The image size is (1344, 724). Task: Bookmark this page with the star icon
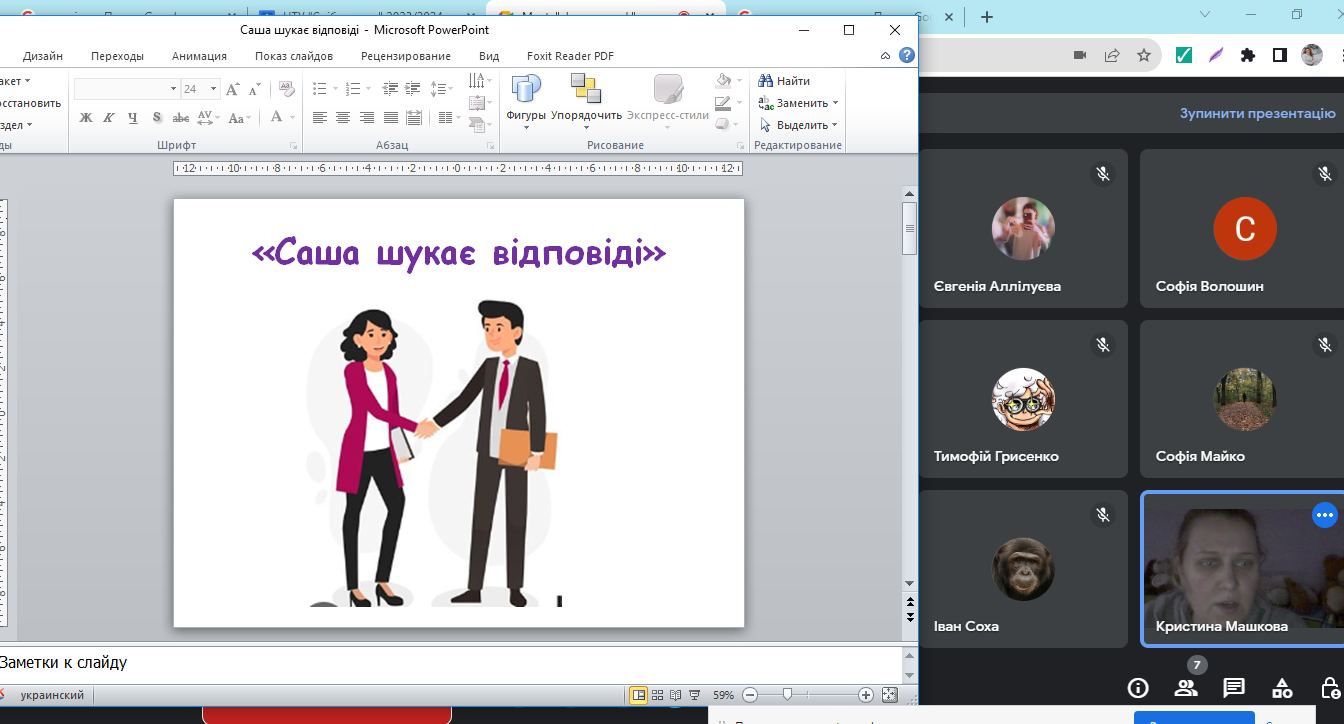click(x=1144, y=56)
